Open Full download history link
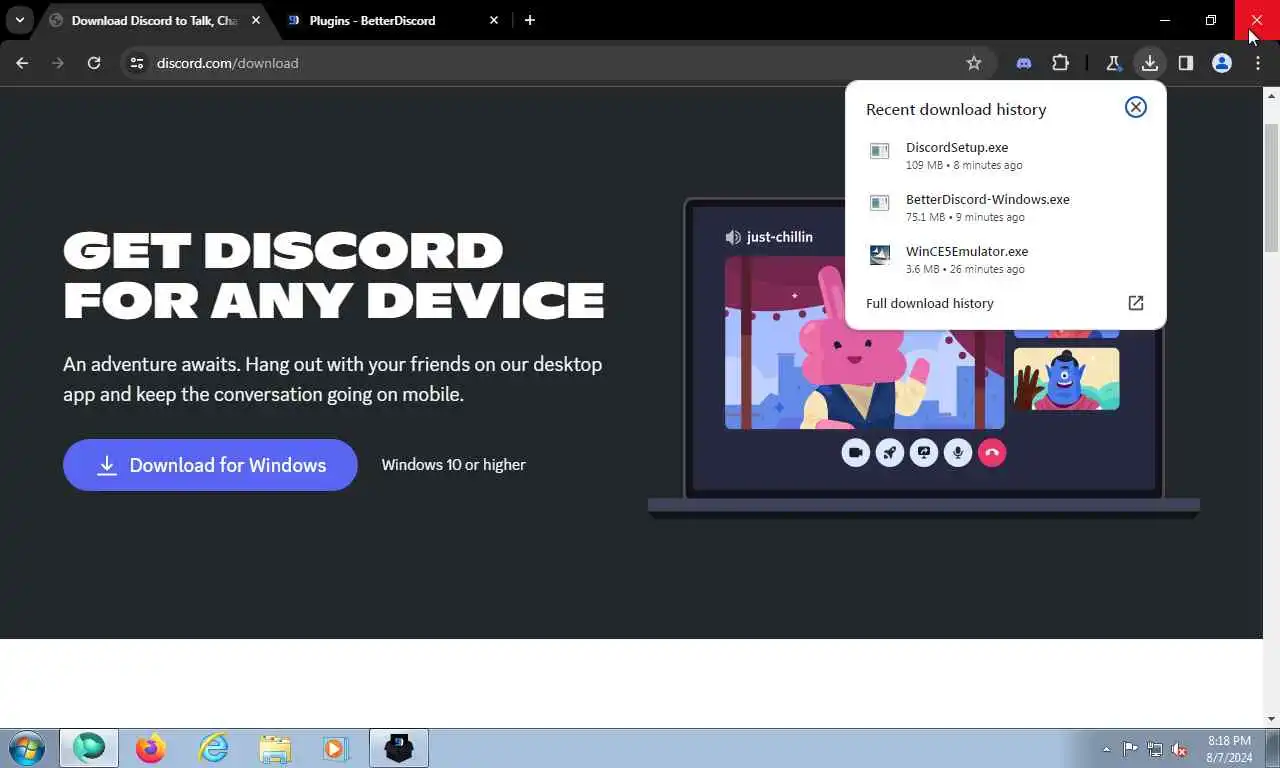 [x=930, y=303]
